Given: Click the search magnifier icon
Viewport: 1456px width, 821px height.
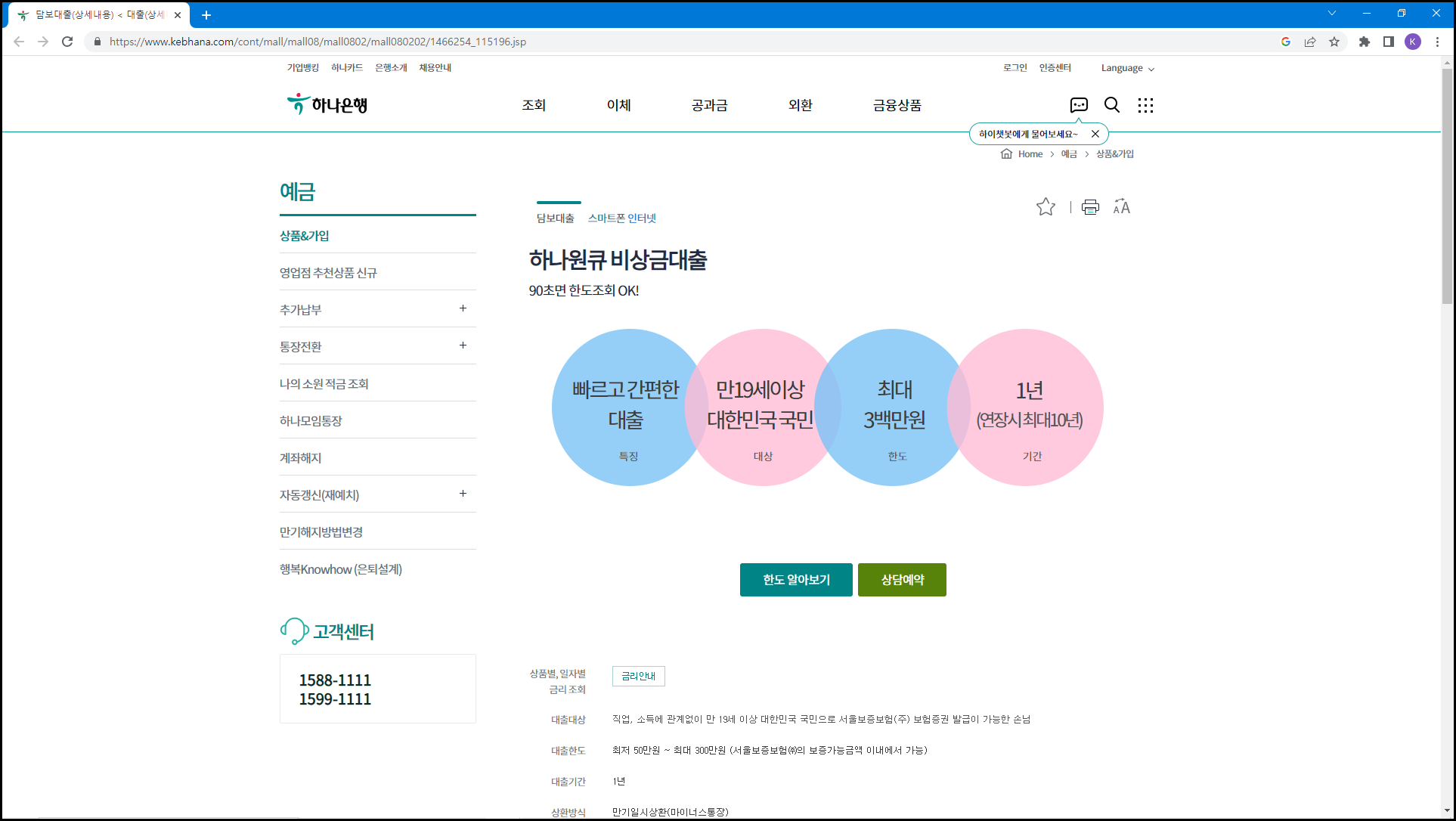Looking at the screenshot, I should (x=1112, y=105).
